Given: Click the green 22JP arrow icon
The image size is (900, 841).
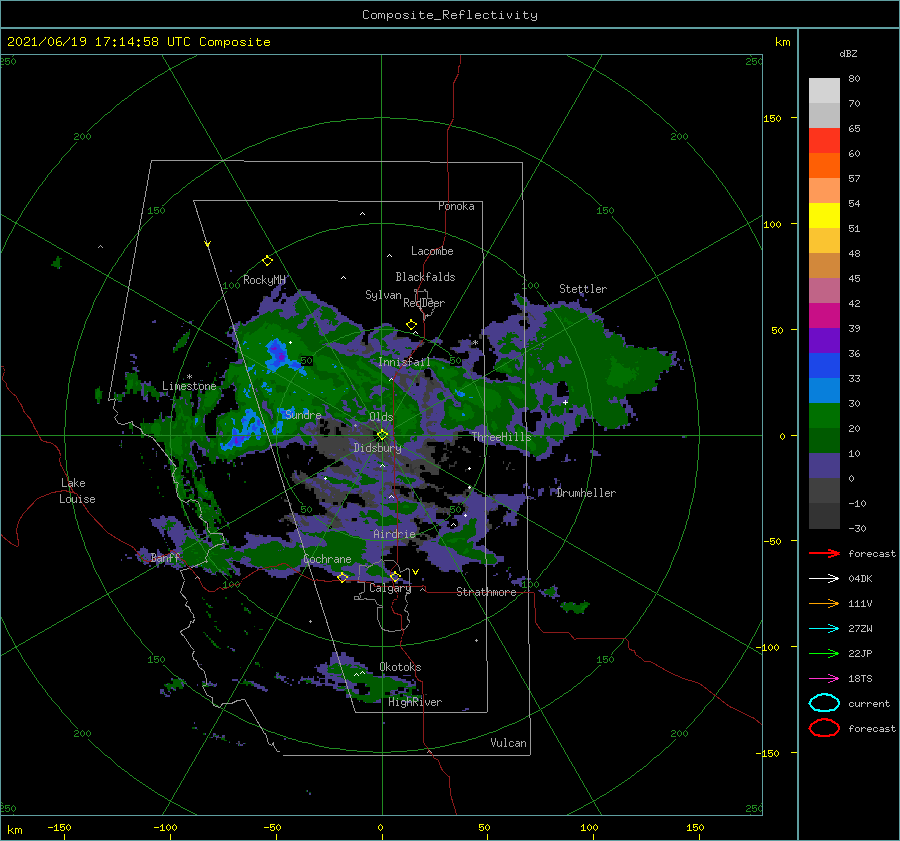Looking at the screenshot, I should point(824,653).
